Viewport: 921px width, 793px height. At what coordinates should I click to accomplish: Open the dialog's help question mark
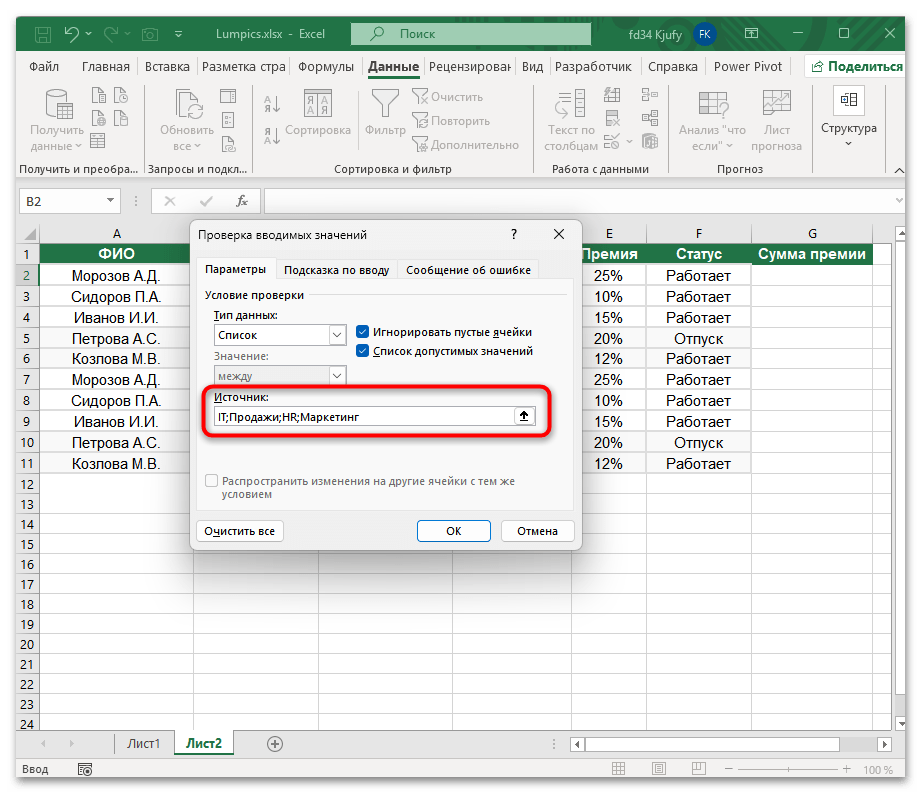click(514, 235)
